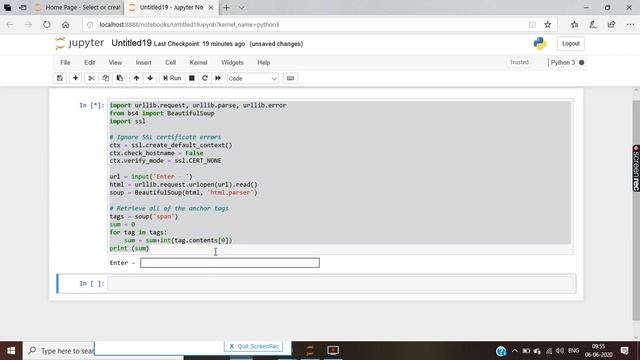
Task: Open the cell type Code dropdown
Action: 253,78
